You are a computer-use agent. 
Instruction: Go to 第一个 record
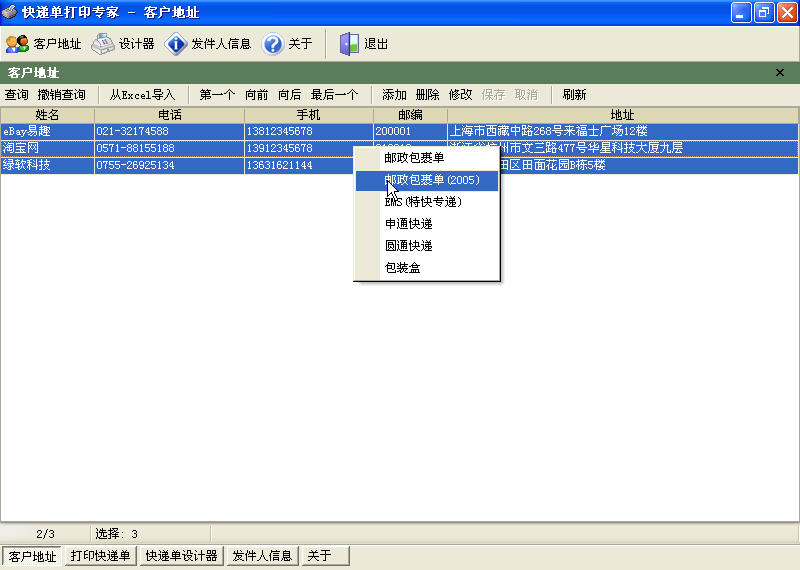coord(217,95)
